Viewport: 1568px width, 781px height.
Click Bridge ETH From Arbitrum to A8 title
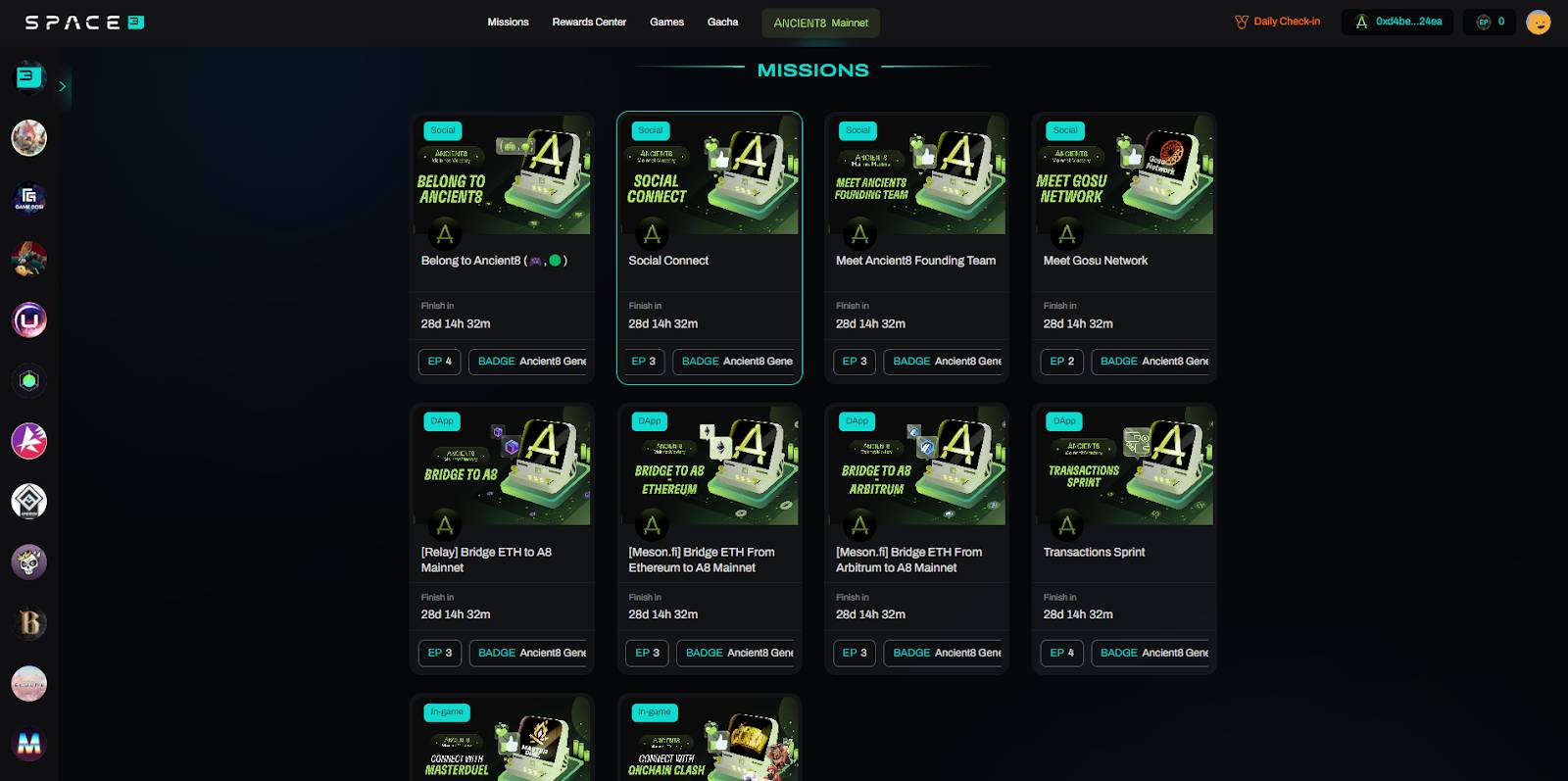(908, 560)
